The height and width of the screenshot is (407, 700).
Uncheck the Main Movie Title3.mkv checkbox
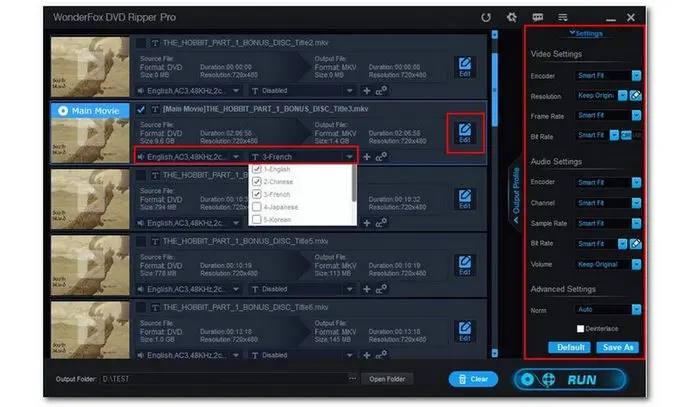coord(141,109)
